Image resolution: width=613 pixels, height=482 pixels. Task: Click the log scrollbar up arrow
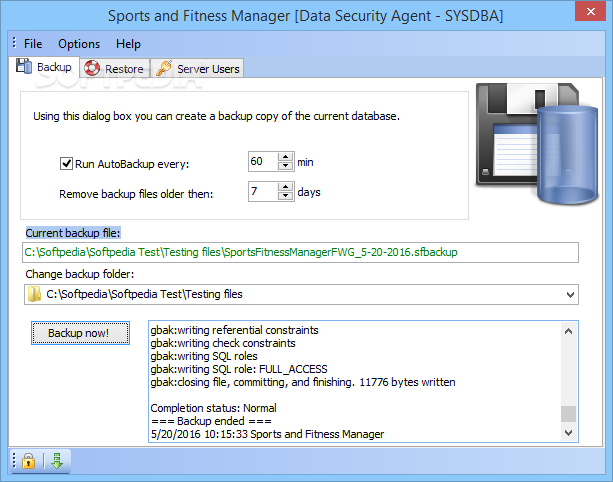click(568, 331)
